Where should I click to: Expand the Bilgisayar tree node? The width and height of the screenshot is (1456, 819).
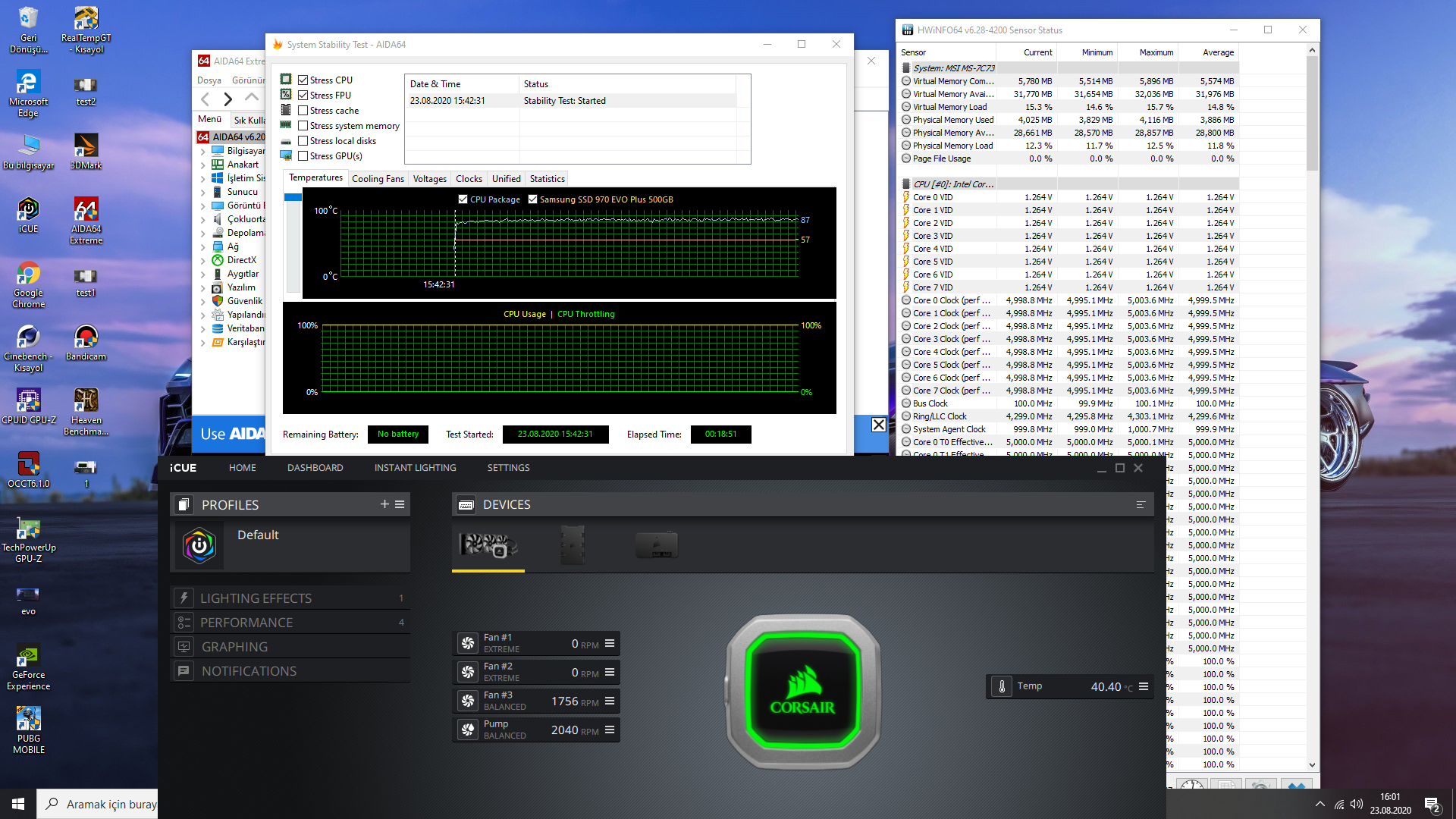point(203,151)
